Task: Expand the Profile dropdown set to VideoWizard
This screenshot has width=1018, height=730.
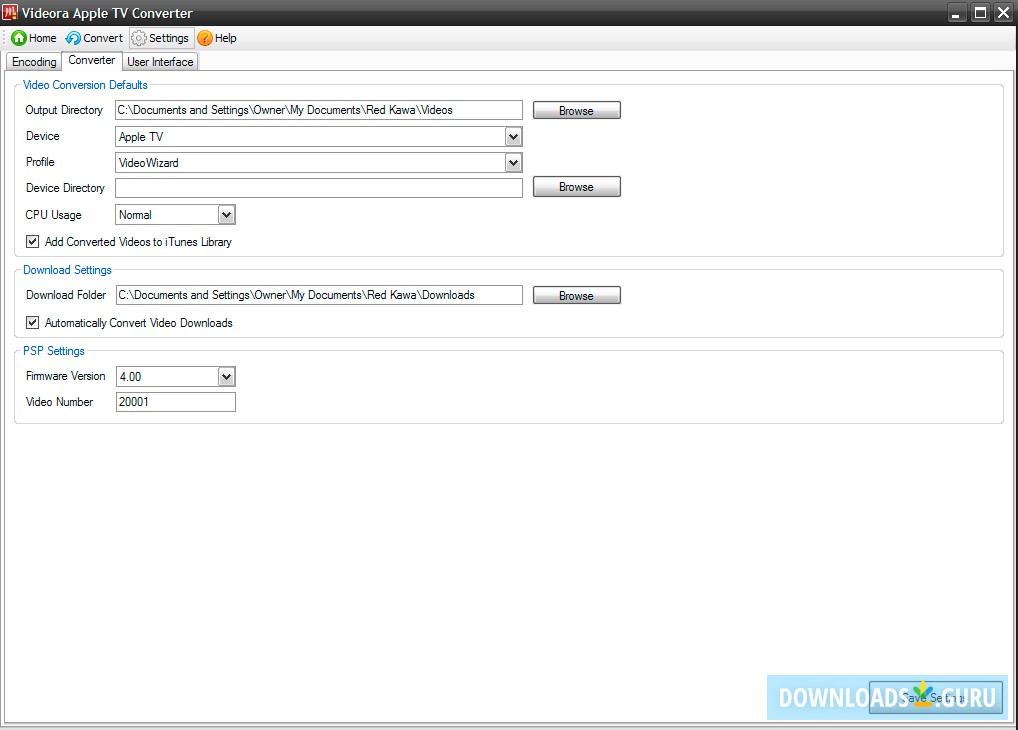Action: pyautogui.click(x=514, y=162)
